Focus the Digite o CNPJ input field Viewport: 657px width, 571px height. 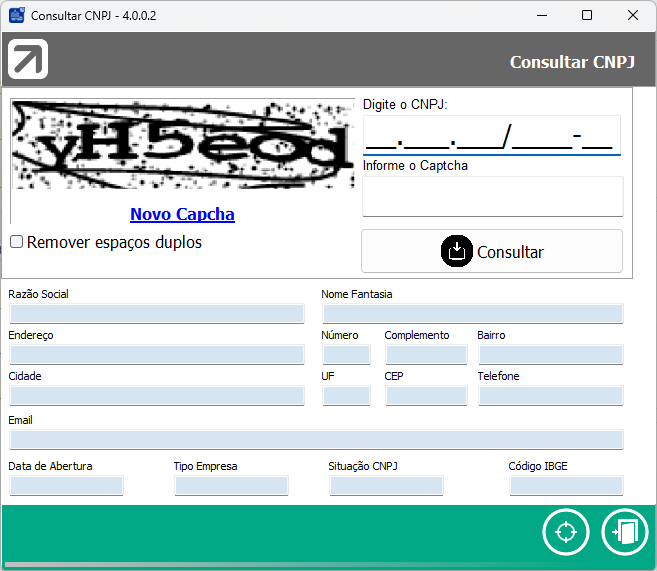tap(491, 135)
